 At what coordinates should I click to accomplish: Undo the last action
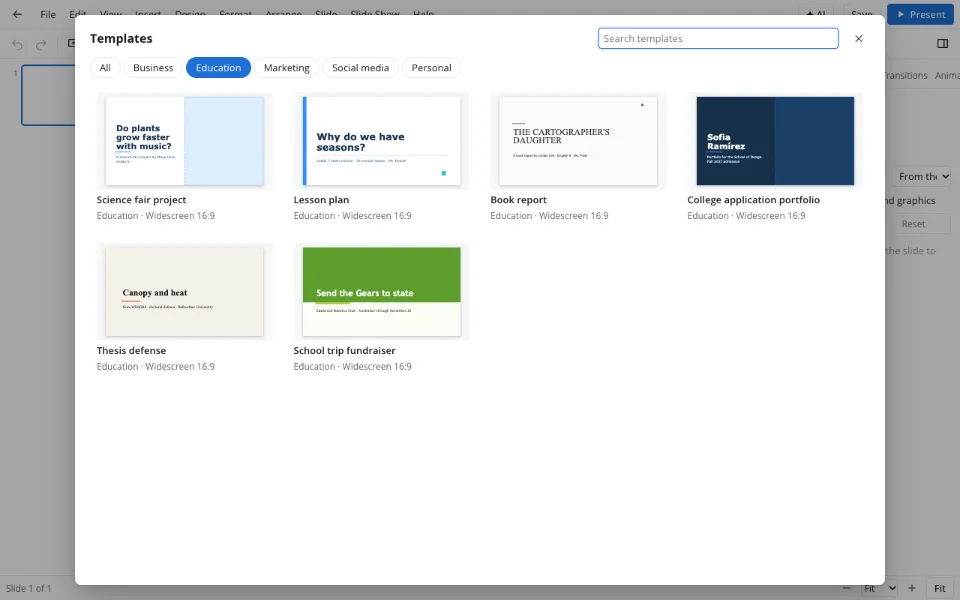17,44
